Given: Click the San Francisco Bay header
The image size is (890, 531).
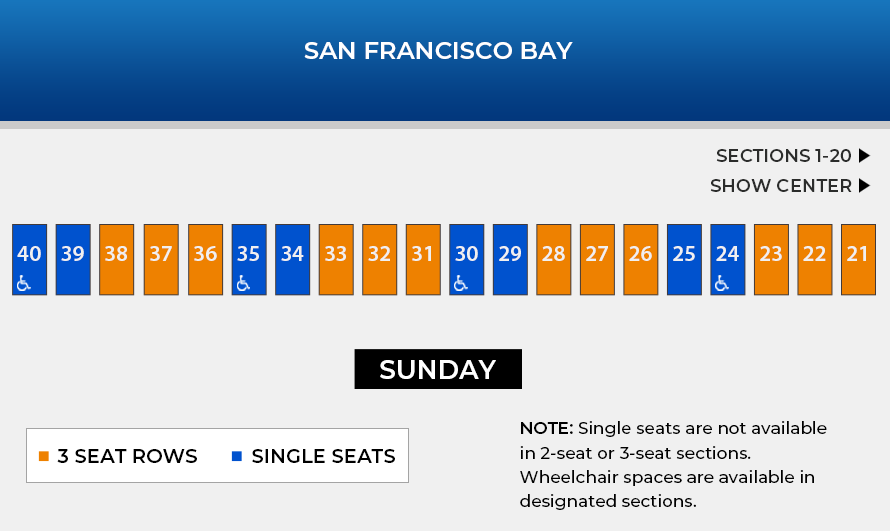Looking at the screenshot, I should [x=438, y=51].
